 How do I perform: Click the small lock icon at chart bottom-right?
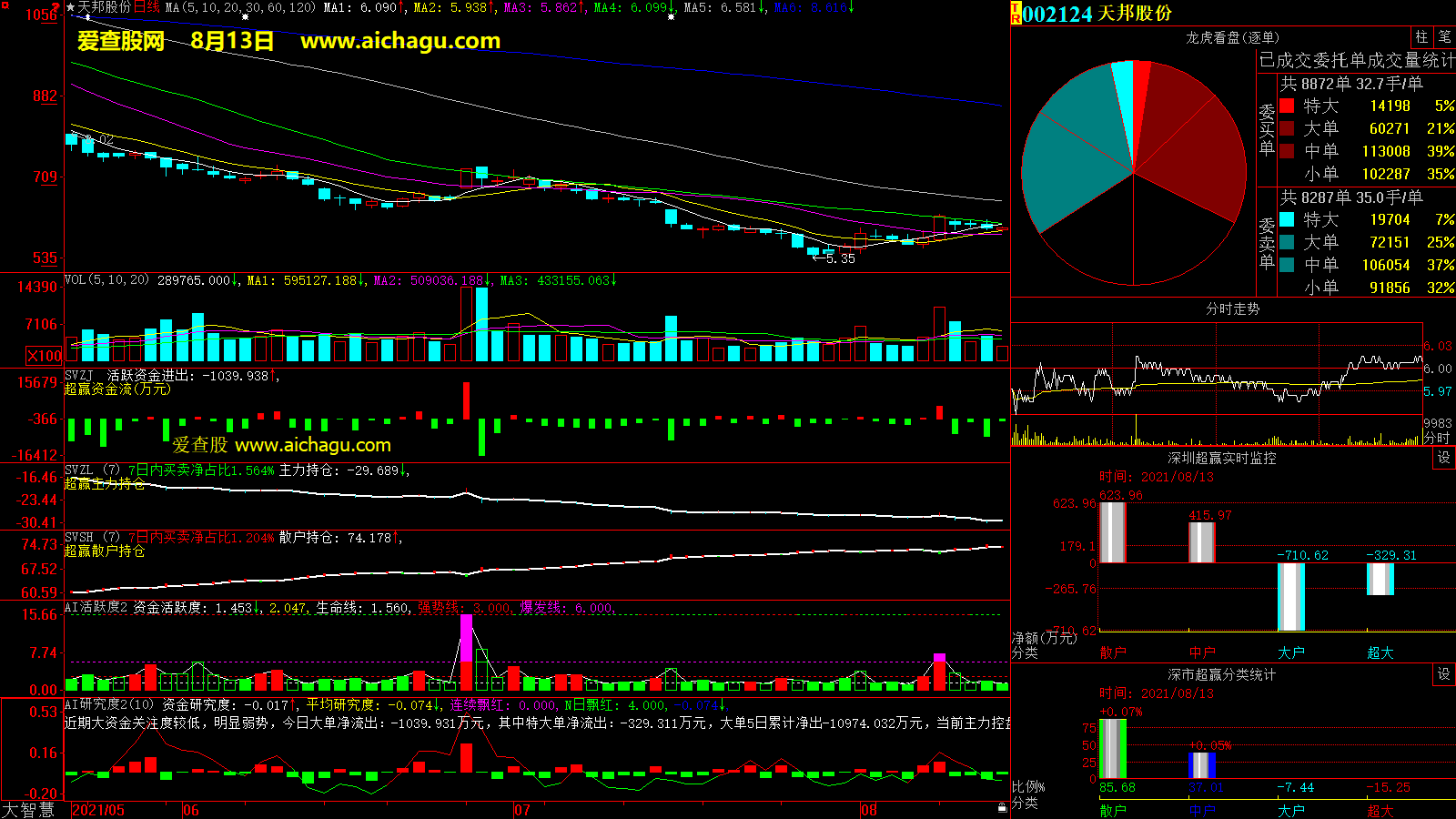pos(1002,807)
